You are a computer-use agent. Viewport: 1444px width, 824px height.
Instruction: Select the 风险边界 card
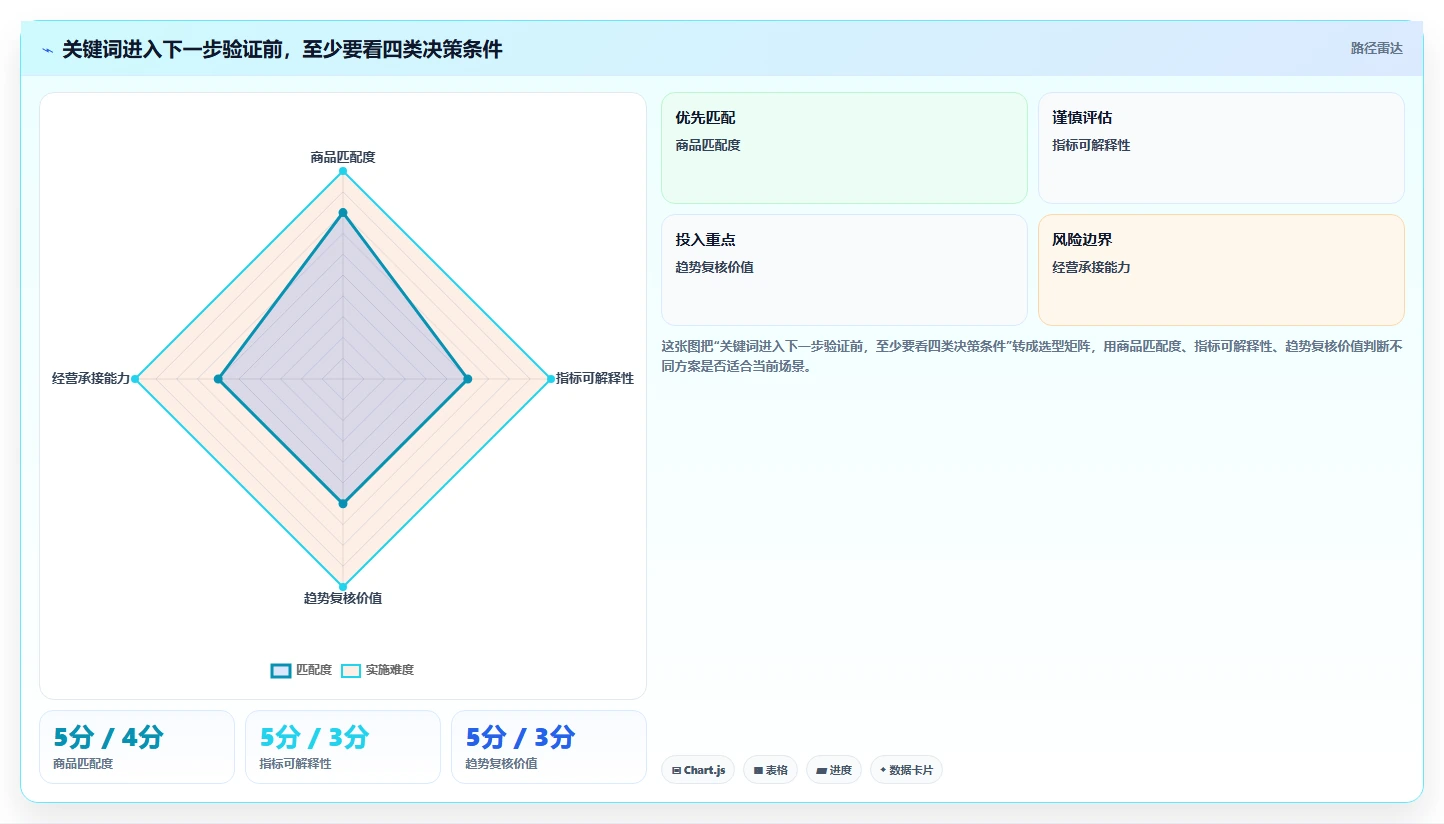pos(1221,270)
